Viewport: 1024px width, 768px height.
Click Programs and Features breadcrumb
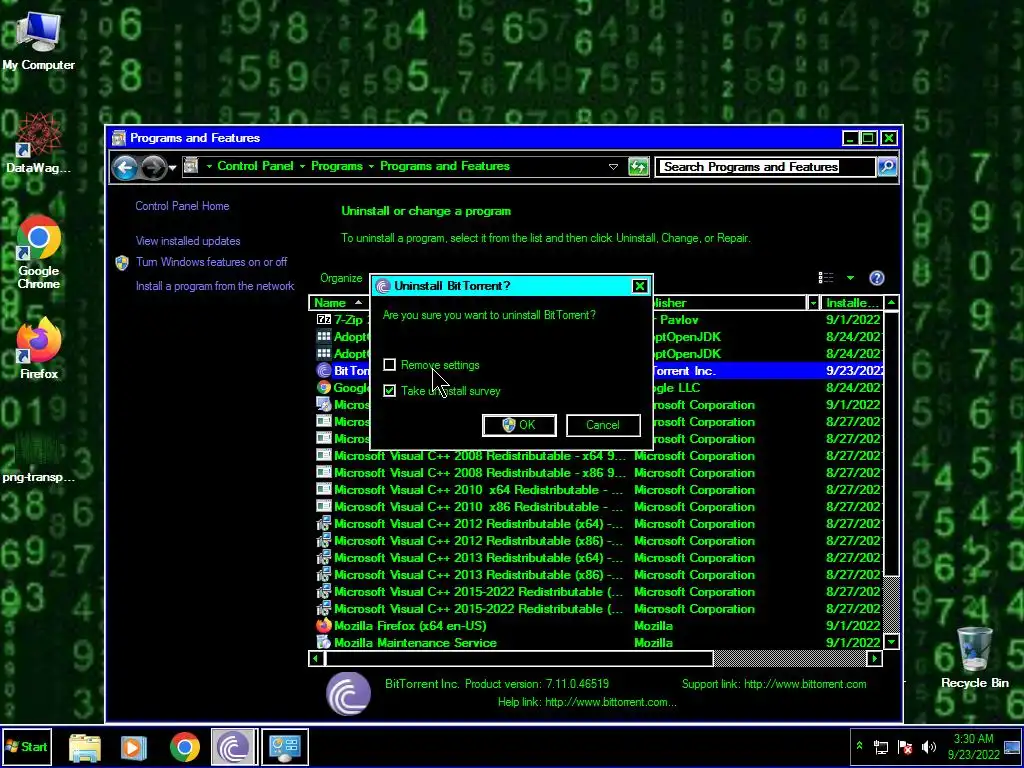[445, 166]
